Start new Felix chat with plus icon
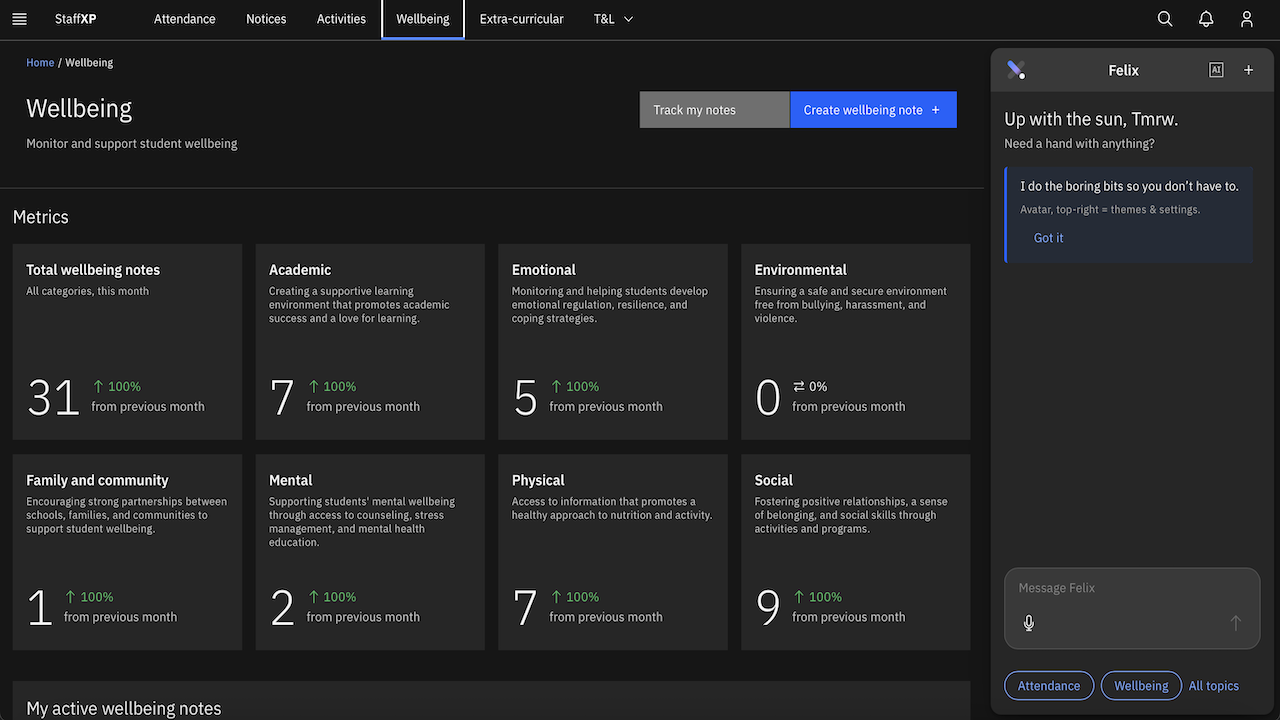 coord(1248,70)
